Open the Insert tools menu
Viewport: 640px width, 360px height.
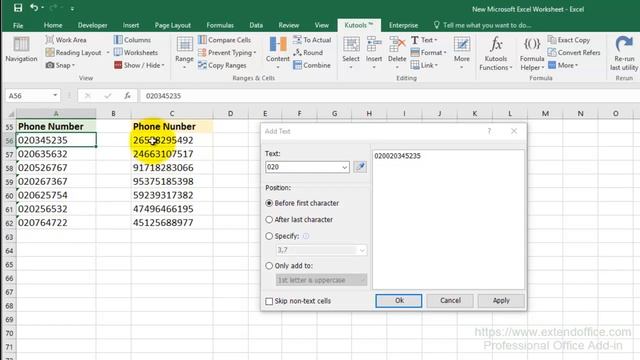coord(374,52)
